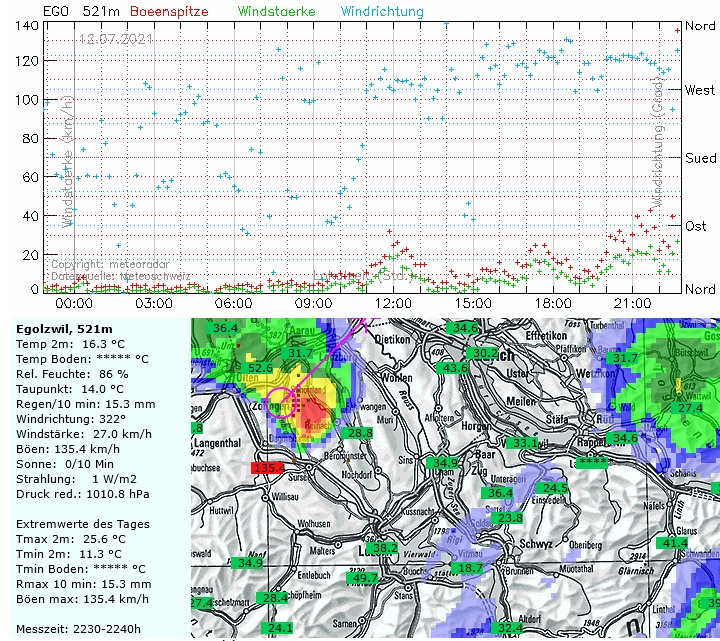The height and width of the screenshot is (641, 720).
Task: Click the 140 value on the speed axis
Action: [27, 25]
